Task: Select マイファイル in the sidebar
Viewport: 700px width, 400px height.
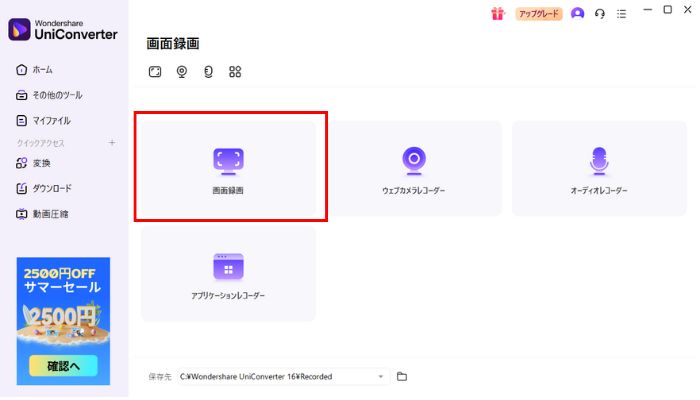Action: [50, 120]
